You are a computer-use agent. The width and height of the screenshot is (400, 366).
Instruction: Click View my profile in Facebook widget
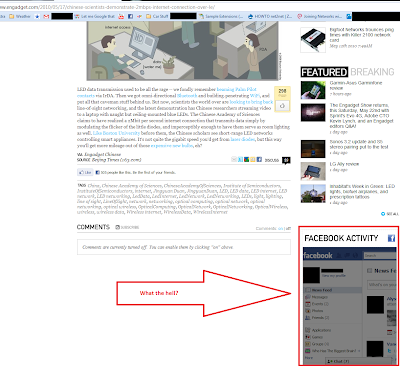[334, 276]
